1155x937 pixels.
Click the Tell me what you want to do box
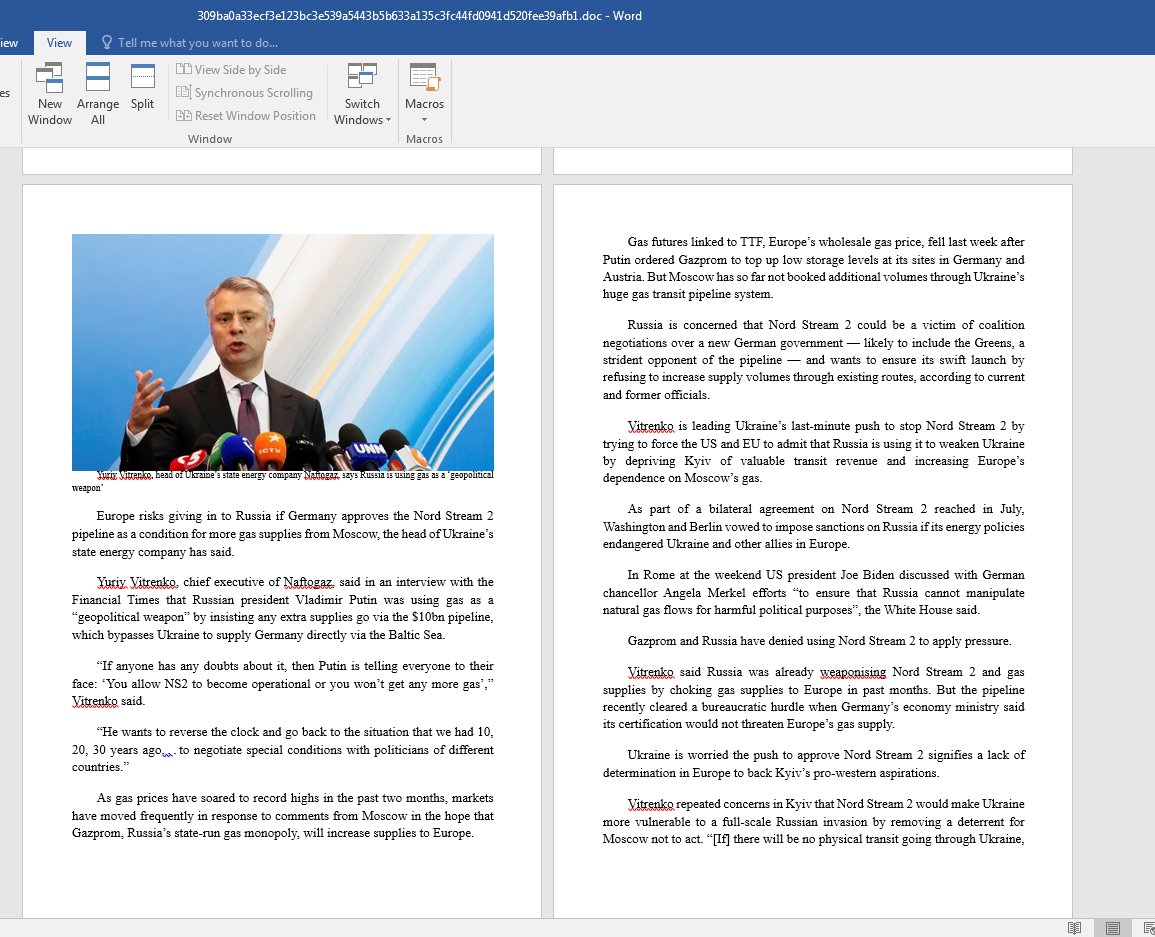tap(196, 43)
